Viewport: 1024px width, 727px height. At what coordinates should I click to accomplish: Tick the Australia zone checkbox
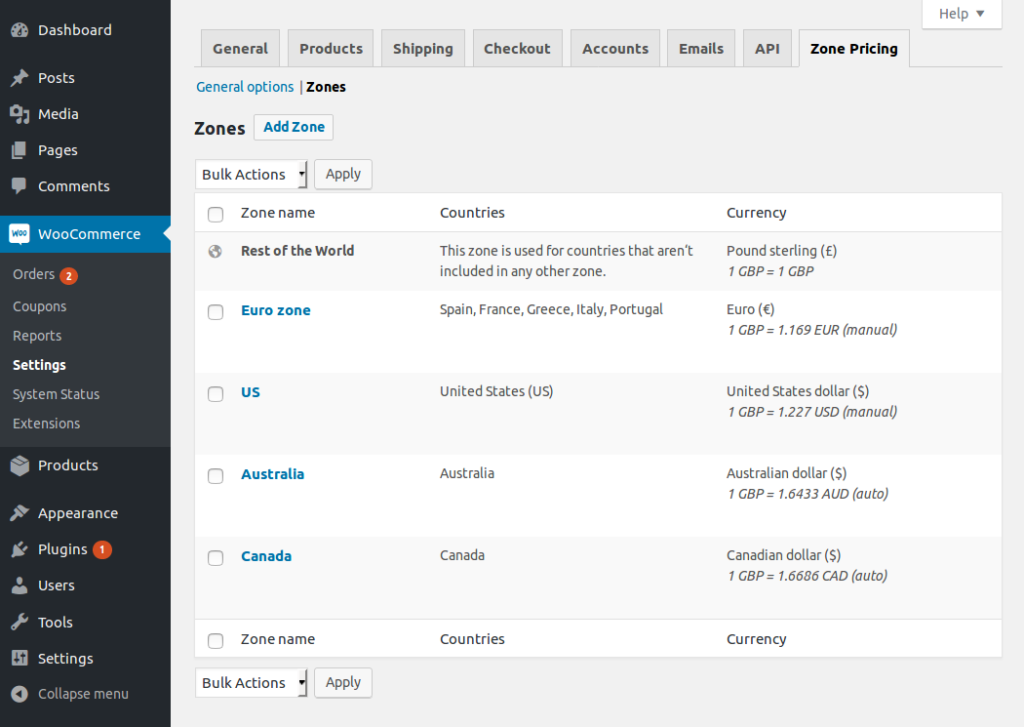click(215, 476)
